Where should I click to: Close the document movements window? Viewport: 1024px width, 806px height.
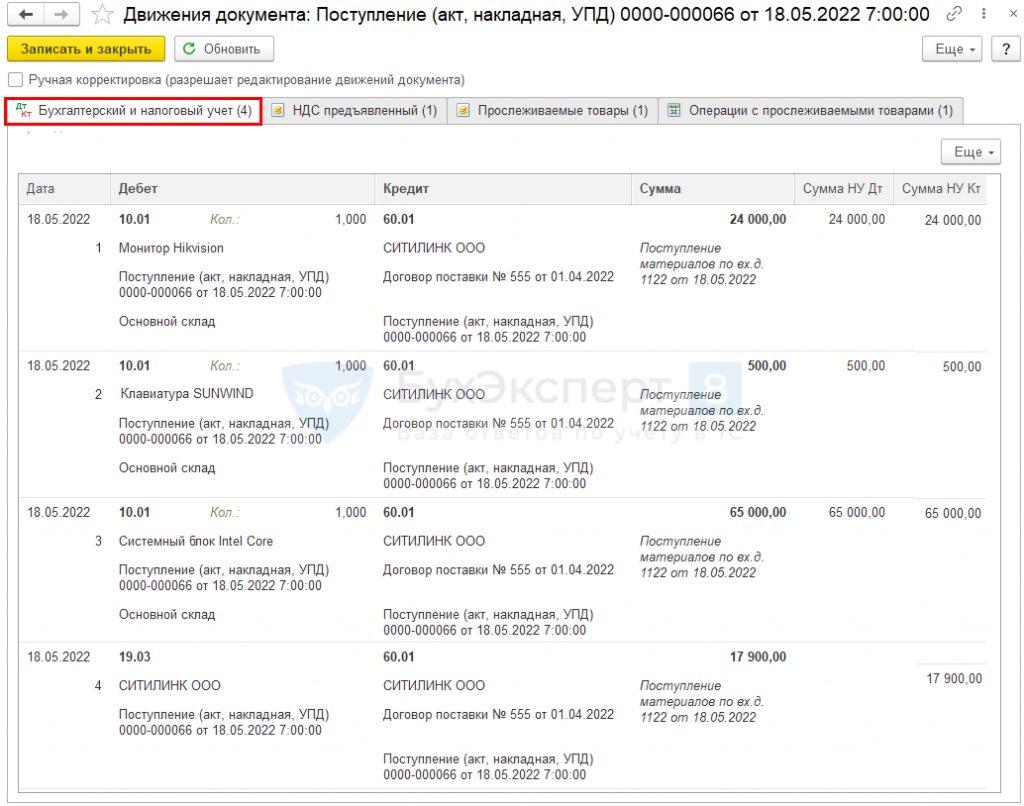point(1013,13)
